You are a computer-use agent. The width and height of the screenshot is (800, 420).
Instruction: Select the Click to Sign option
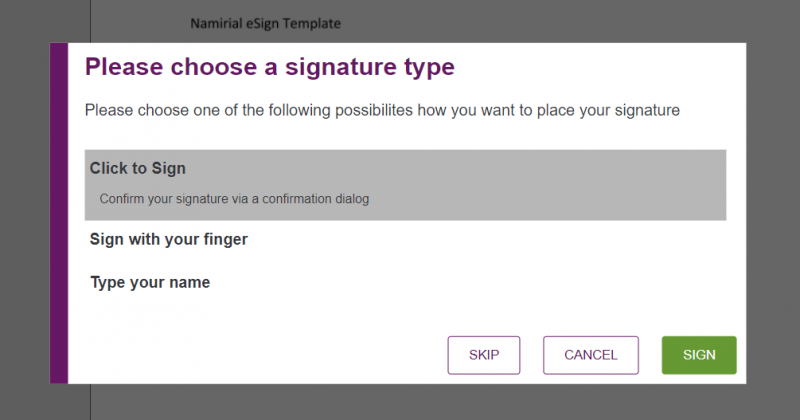point(138,169)
